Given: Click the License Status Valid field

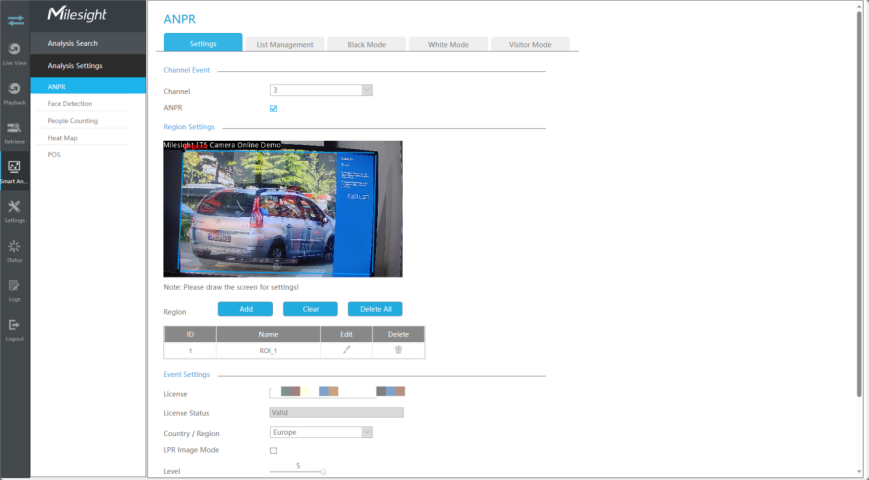Looking at the screenshot, I should coord(336,412).
